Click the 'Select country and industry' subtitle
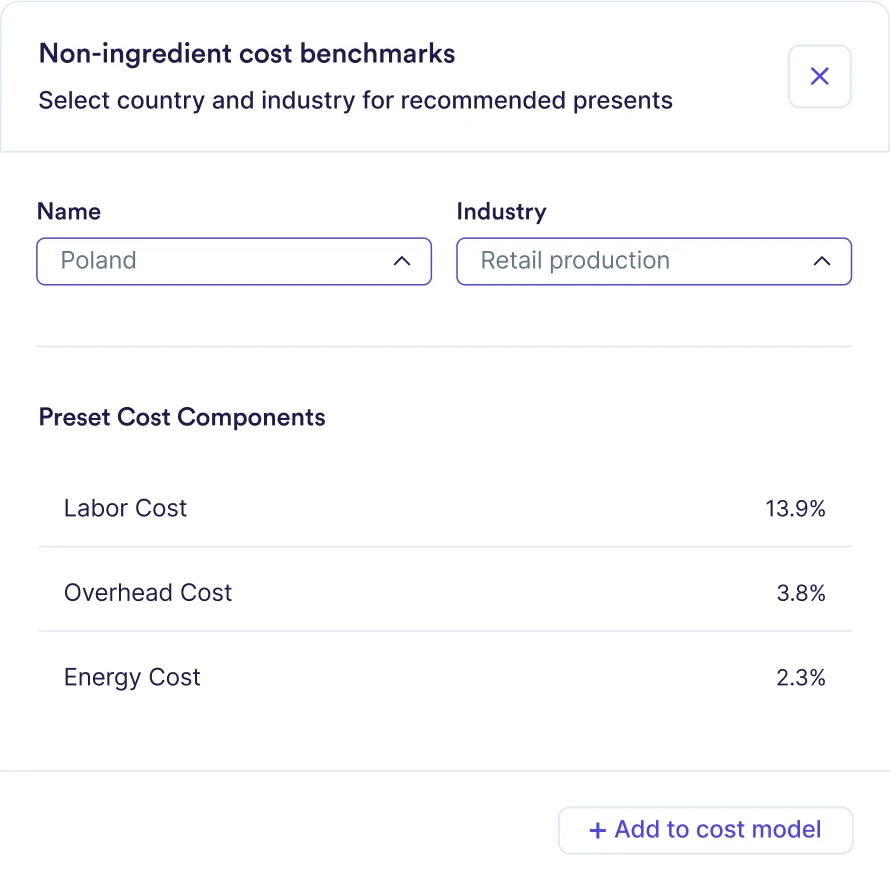890x891 pixels. click(356, 101)
